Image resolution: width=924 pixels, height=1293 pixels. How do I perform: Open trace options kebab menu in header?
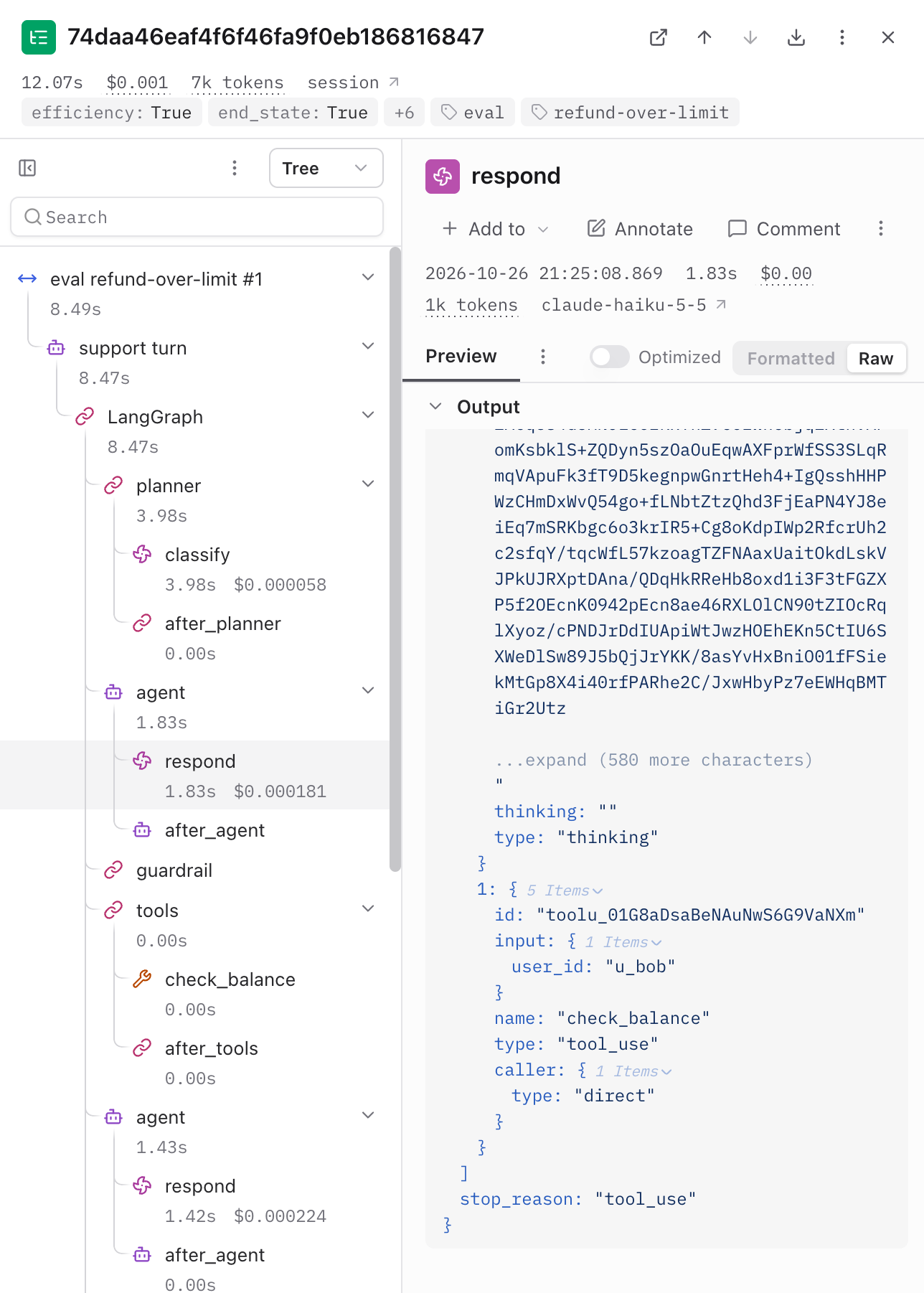tap(842, 37)
